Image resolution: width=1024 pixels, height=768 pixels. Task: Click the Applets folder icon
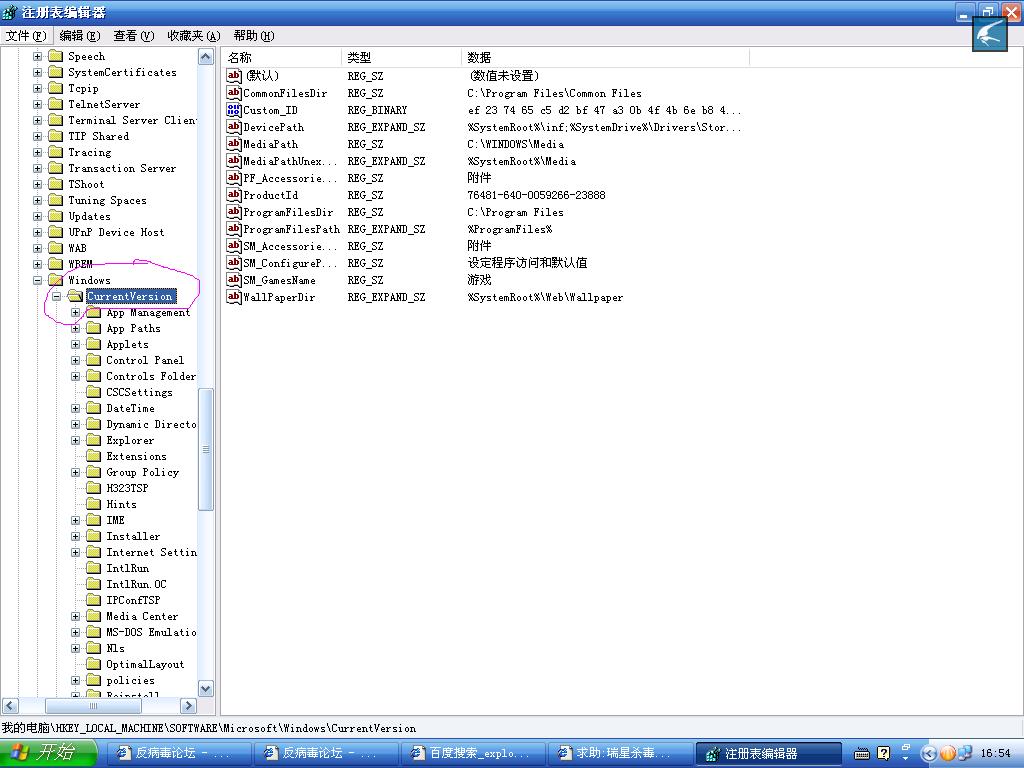tap(94, 344)
